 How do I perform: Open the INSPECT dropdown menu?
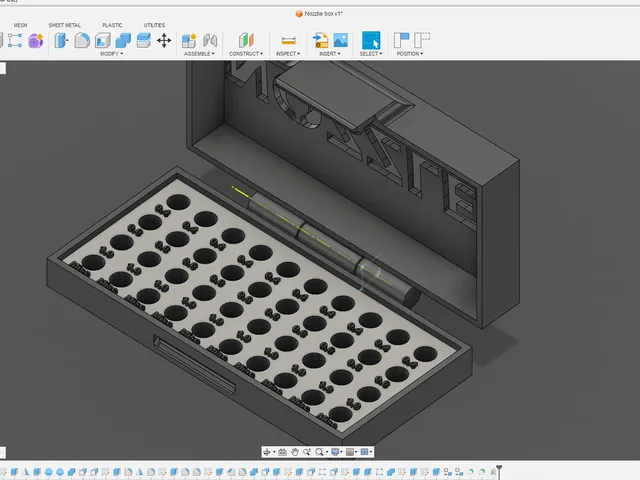click(288, 54)
